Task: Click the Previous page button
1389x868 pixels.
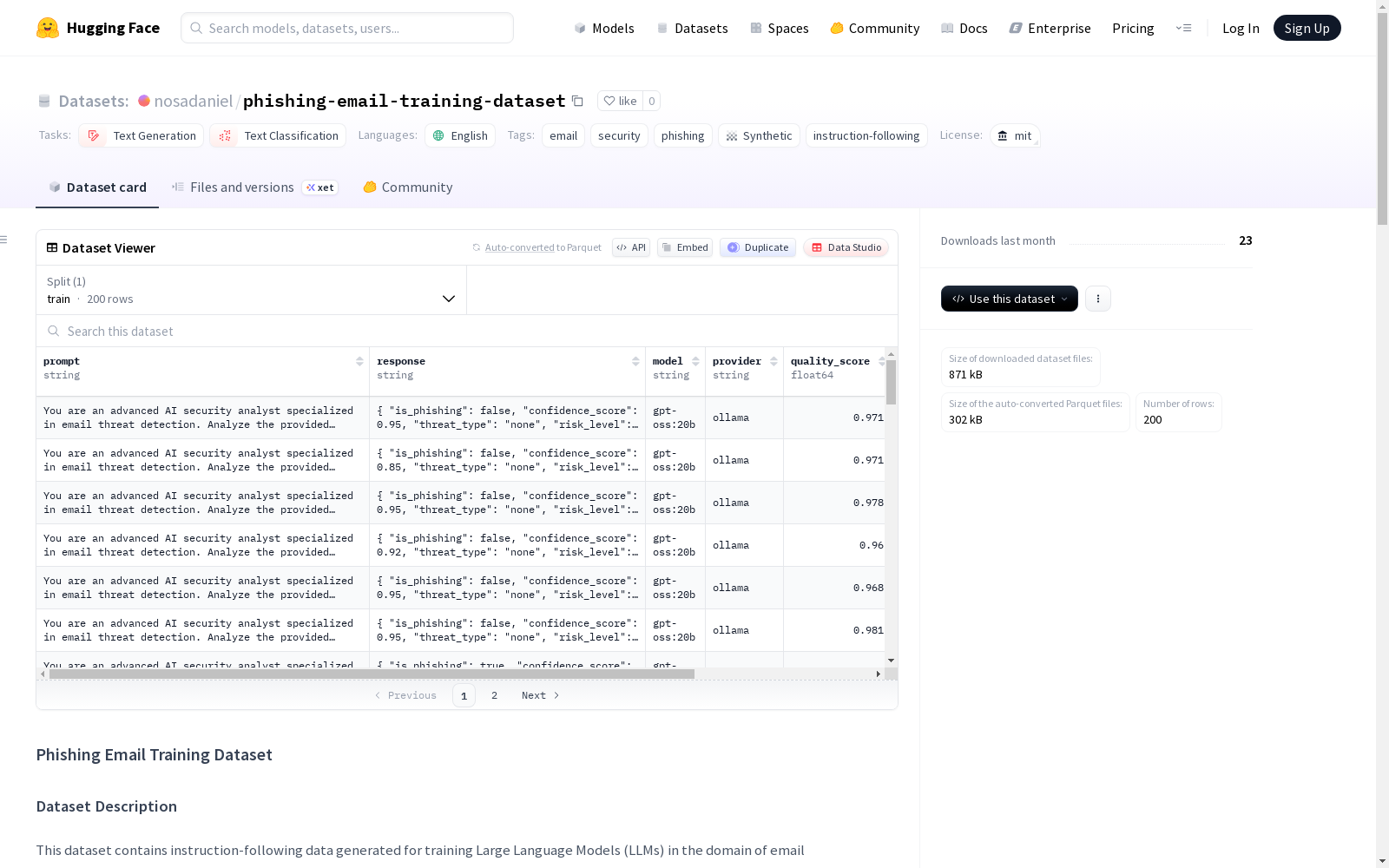Action: (405, 695)
